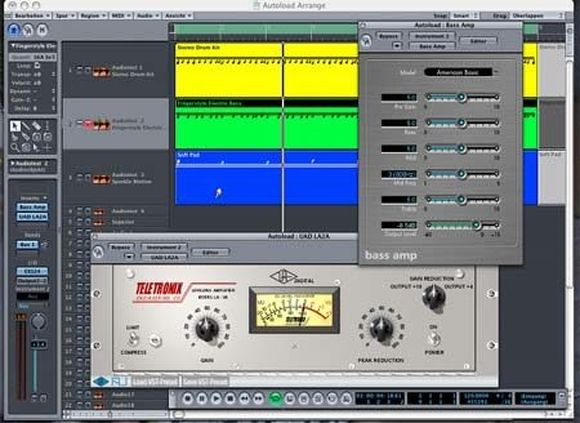Open the Audio menu
580x423 pixels.
point(147,16)
